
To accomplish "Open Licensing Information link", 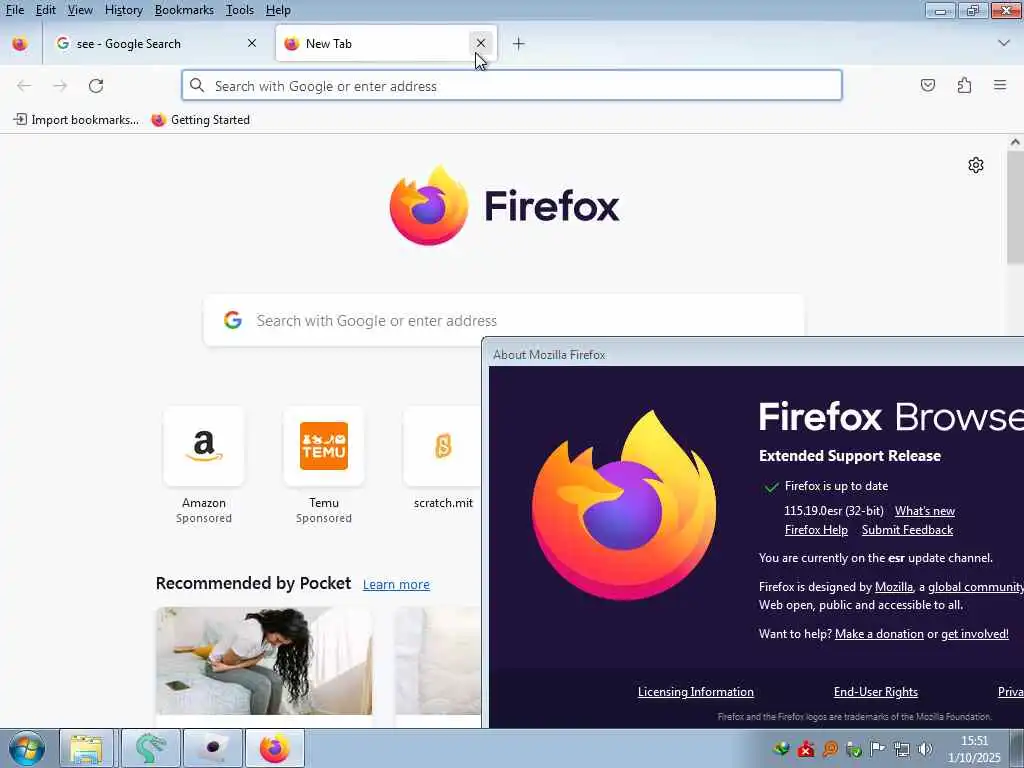I will pos(696,692).
